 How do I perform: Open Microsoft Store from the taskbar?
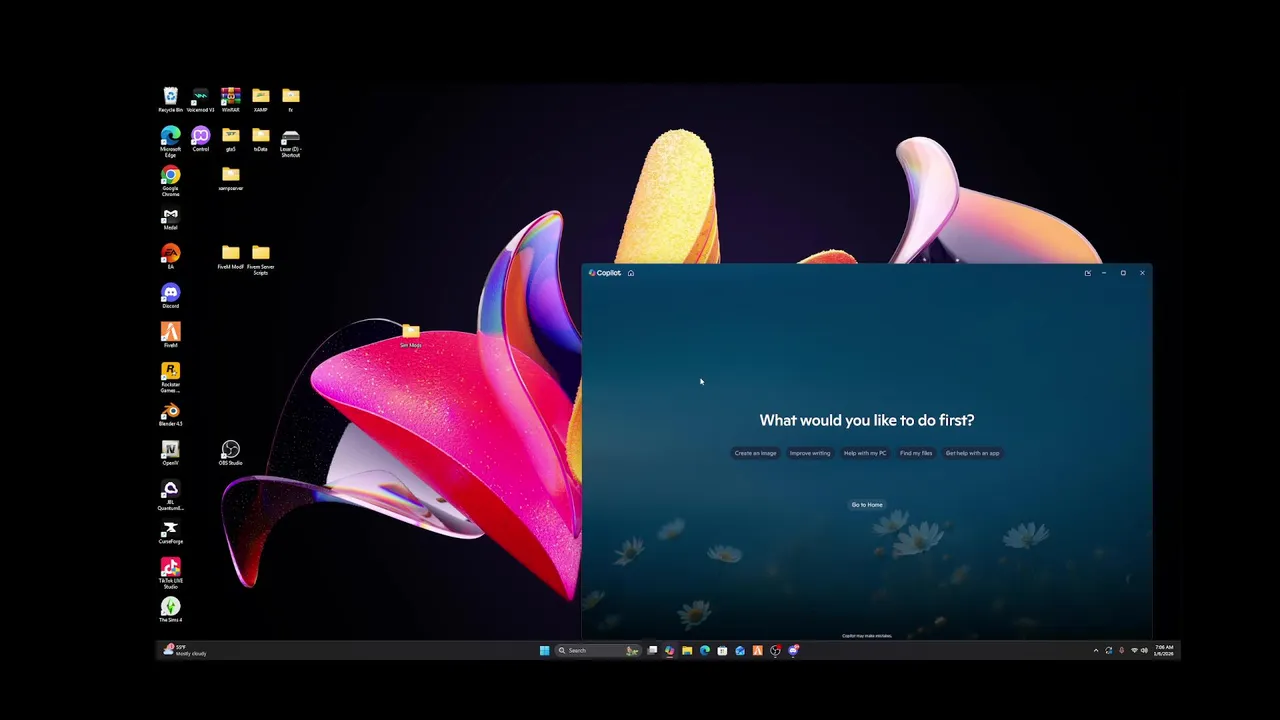[x=722, y=650]
